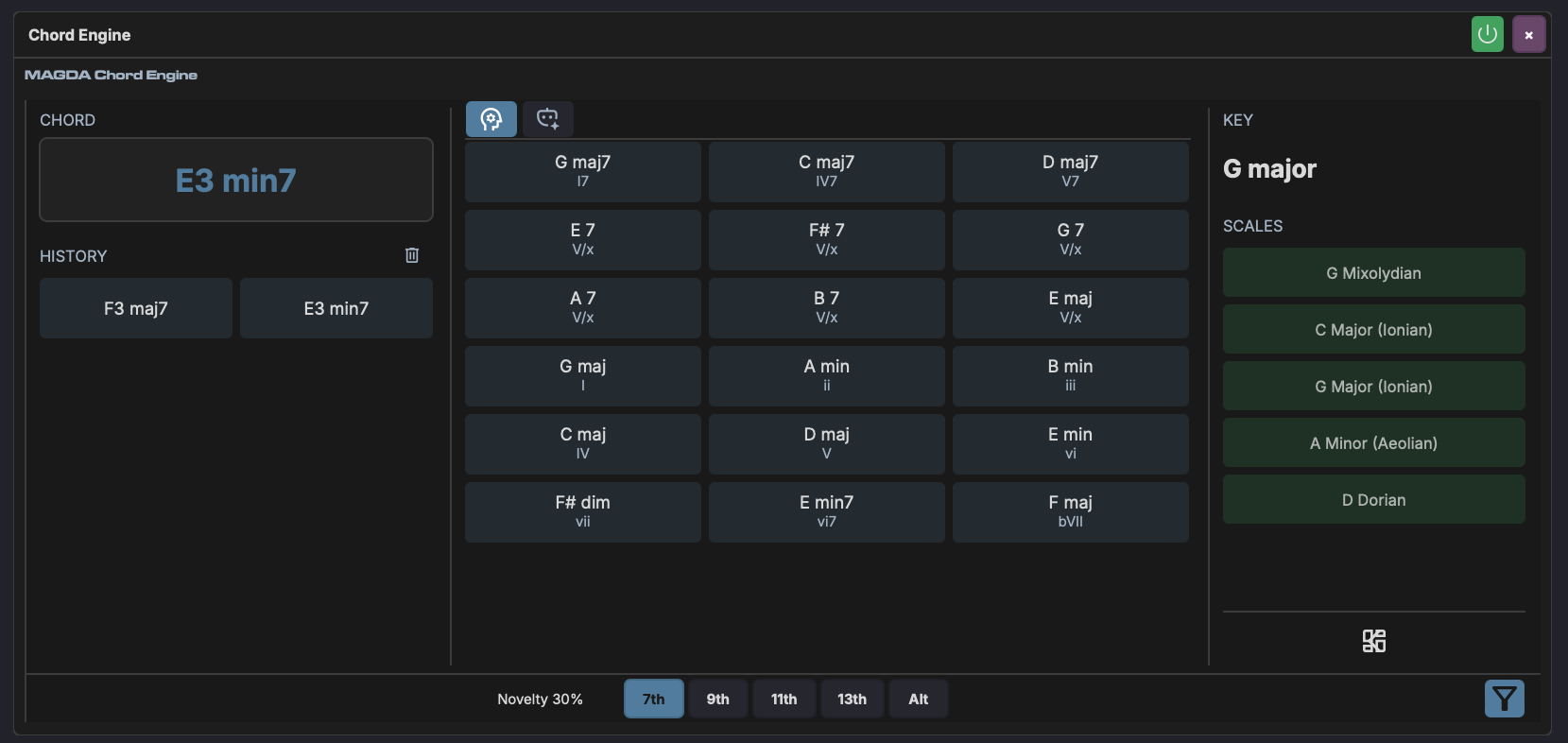Adjust the Novelty 30% control
The image size is (1568, 743).
(540, 699)
